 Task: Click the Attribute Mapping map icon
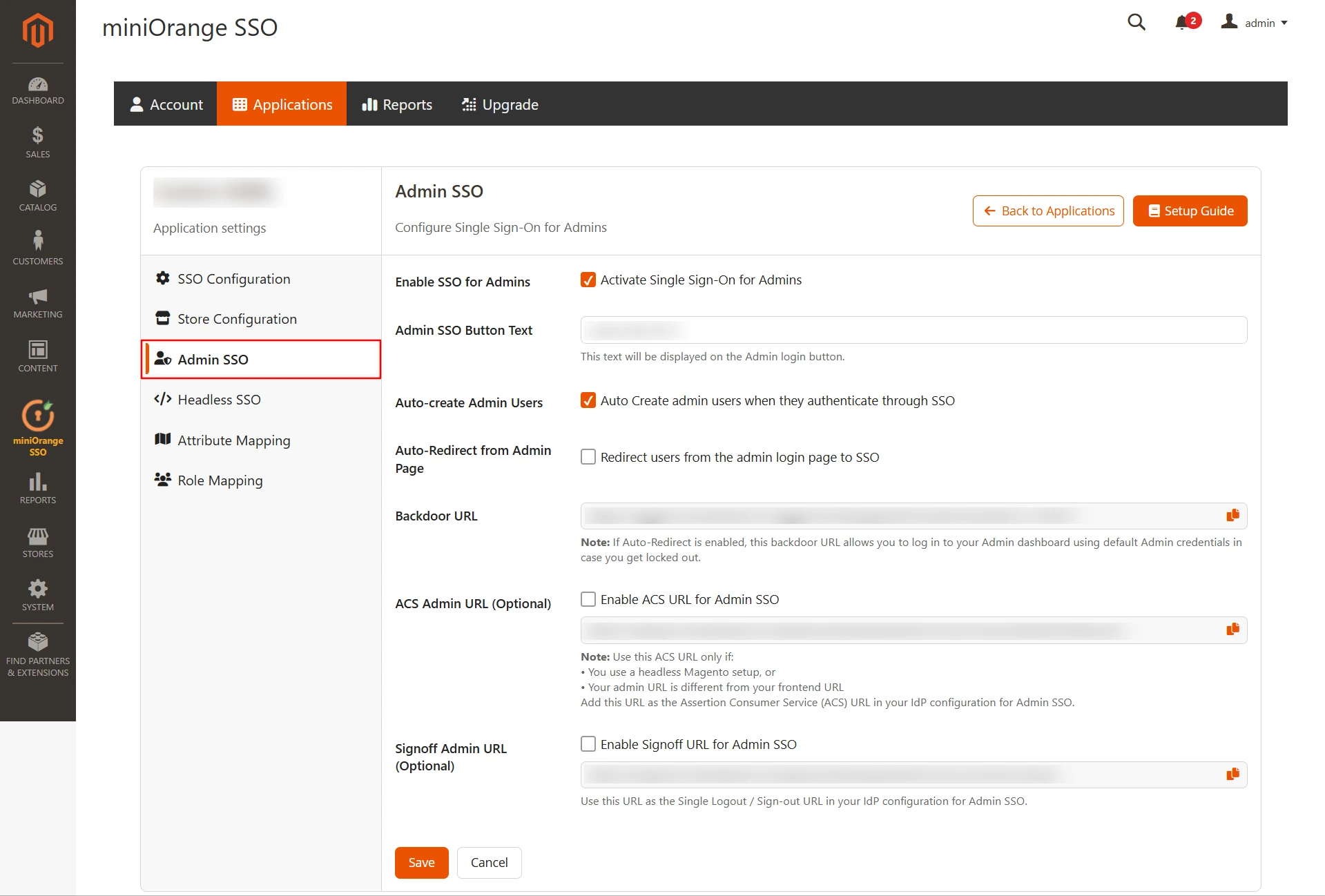[163, 439]
